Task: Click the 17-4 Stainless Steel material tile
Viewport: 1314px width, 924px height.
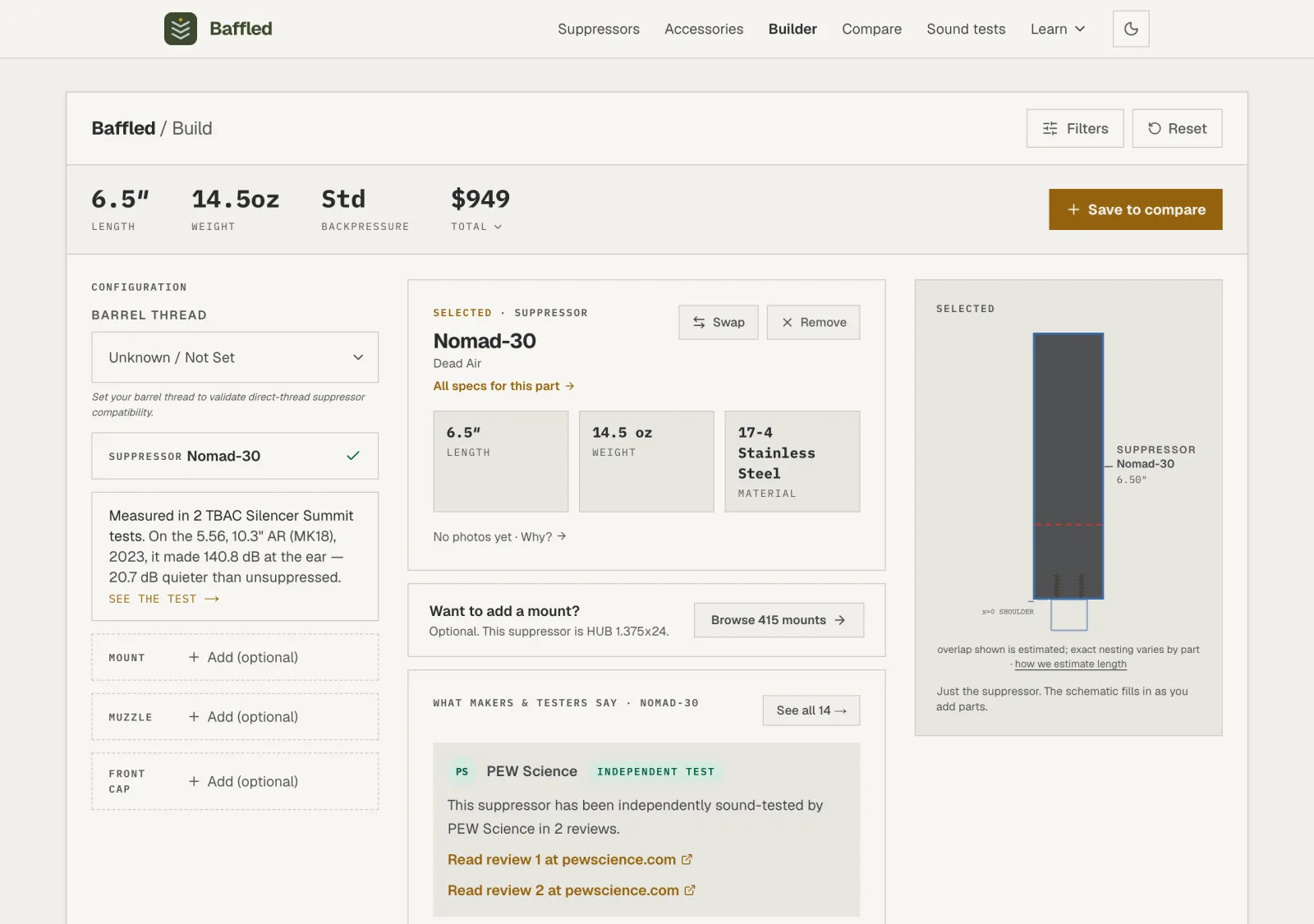Action: point(793,462)
